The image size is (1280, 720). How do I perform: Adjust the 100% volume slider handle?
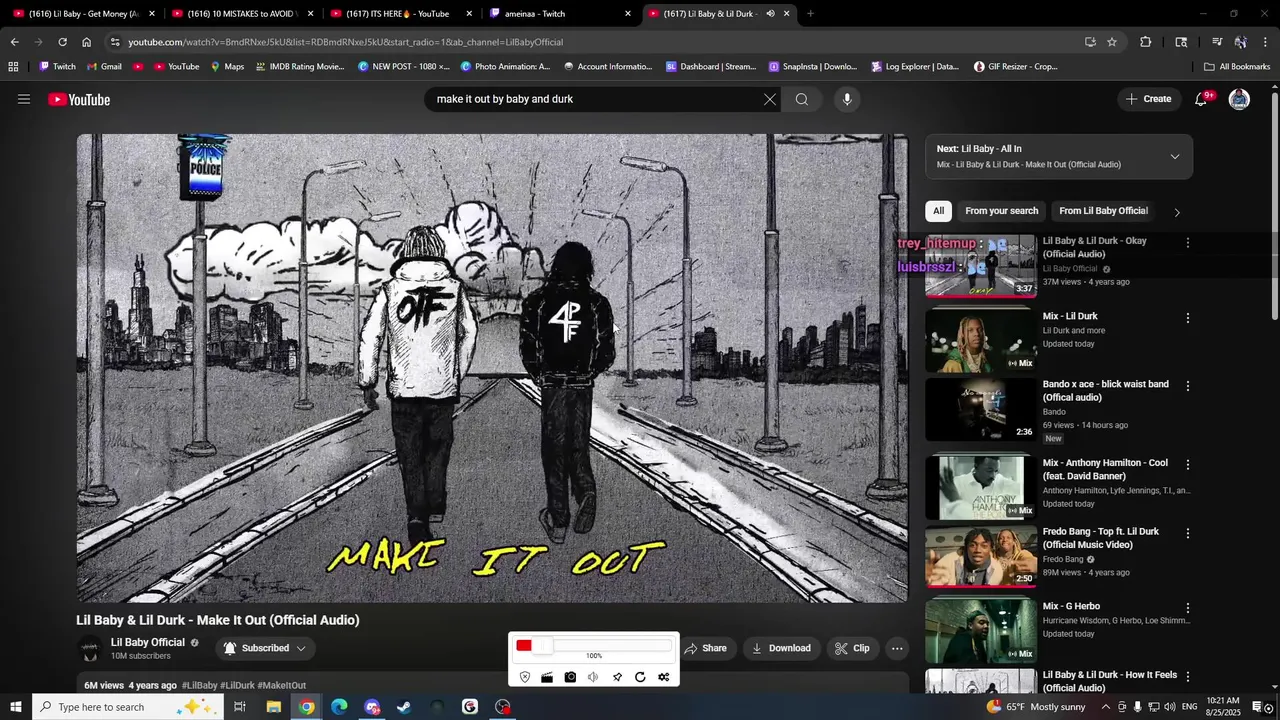coord(542,646)
